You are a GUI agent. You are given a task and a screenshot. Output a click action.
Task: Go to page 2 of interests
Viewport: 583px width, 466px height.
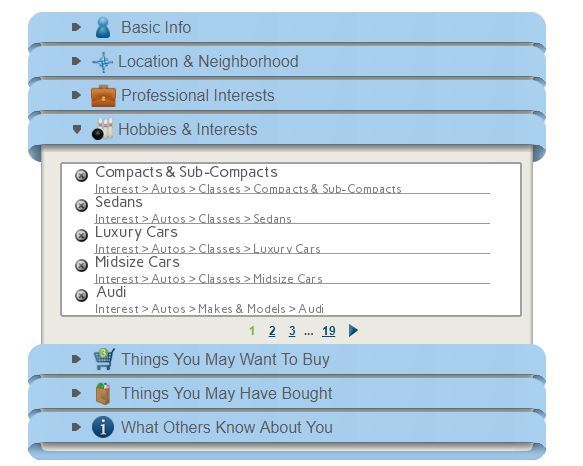pos(272,331)
